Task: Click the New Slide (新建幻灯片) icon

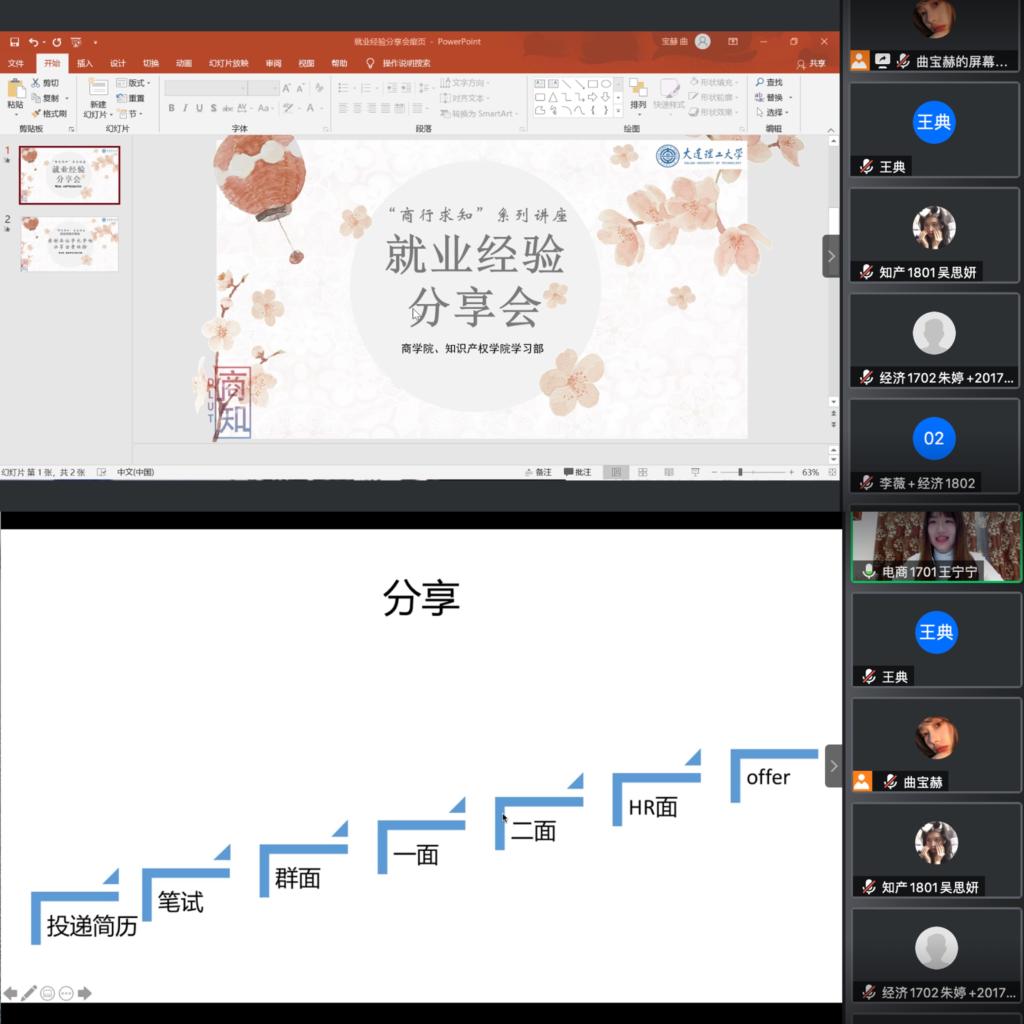Action: [97, 95]
